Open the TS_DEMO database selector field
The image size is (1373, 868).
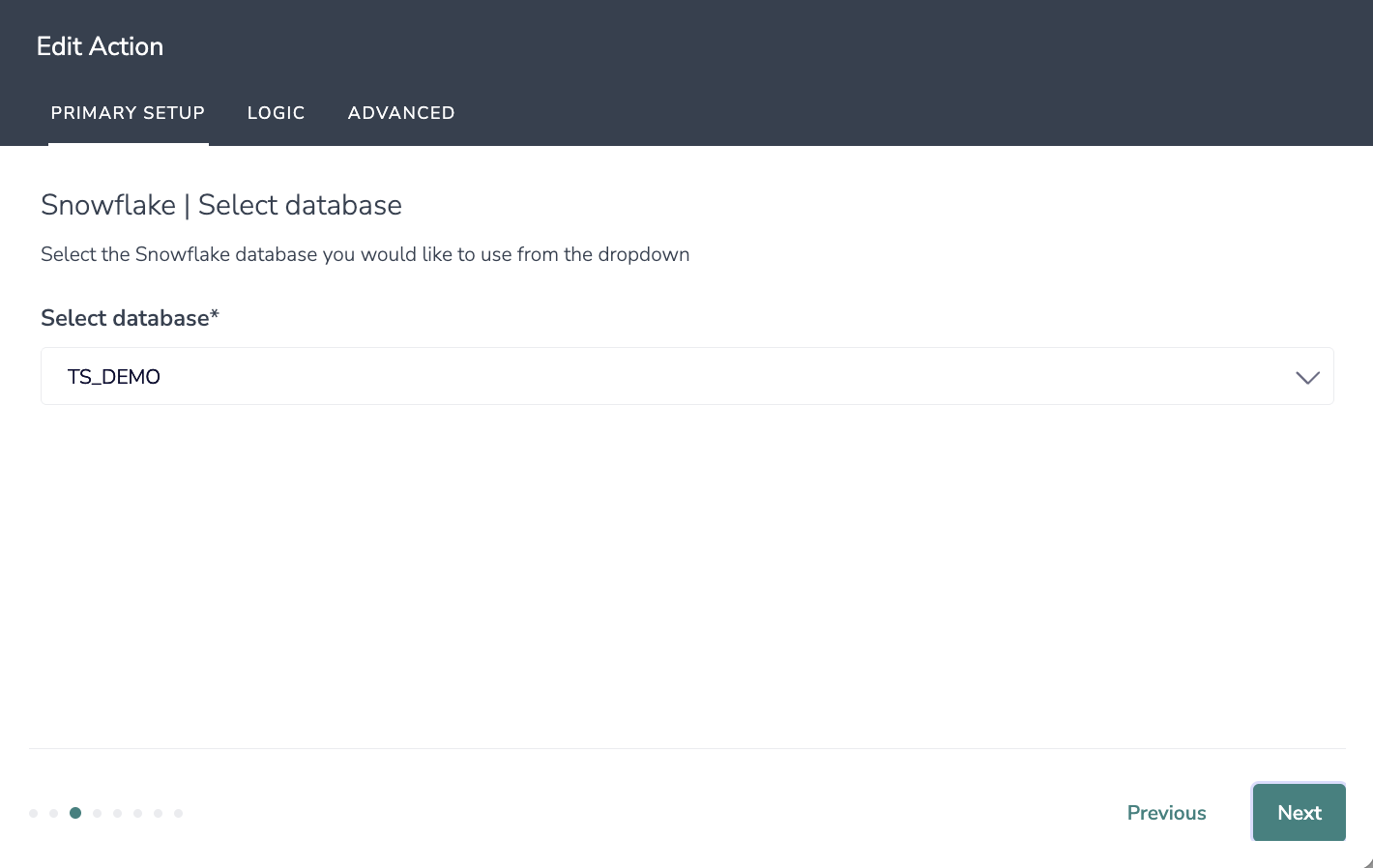click(x=687, y=376)
